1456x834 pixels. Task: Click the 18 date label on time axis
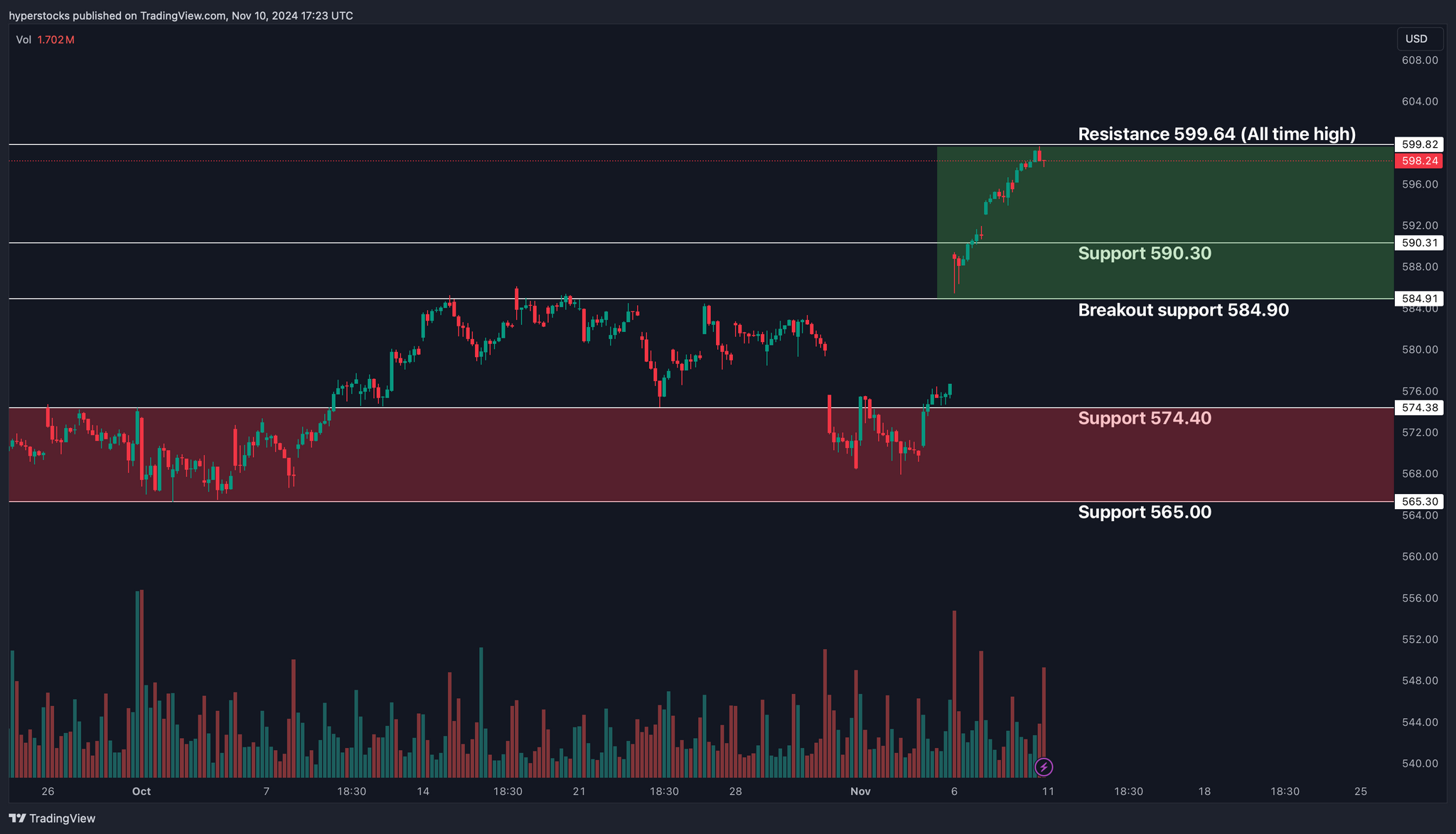pyautogui.click(x=1204, y=791)
